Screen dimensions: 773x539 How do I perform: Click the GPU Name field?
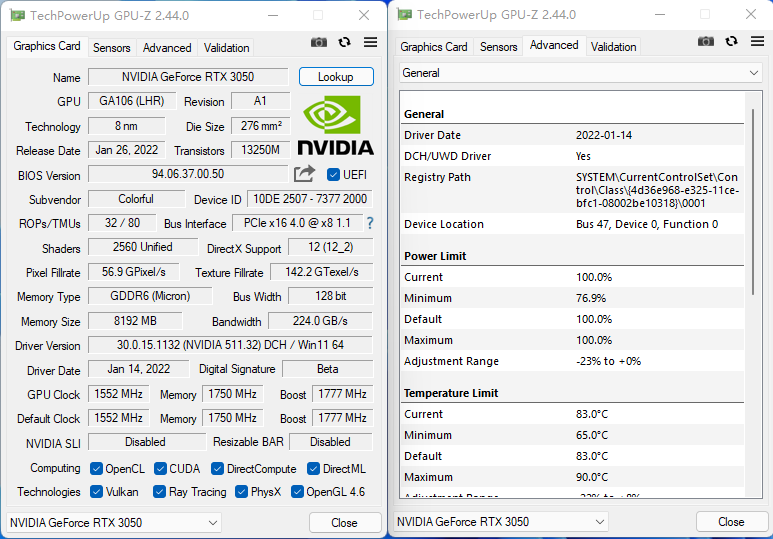188,77
